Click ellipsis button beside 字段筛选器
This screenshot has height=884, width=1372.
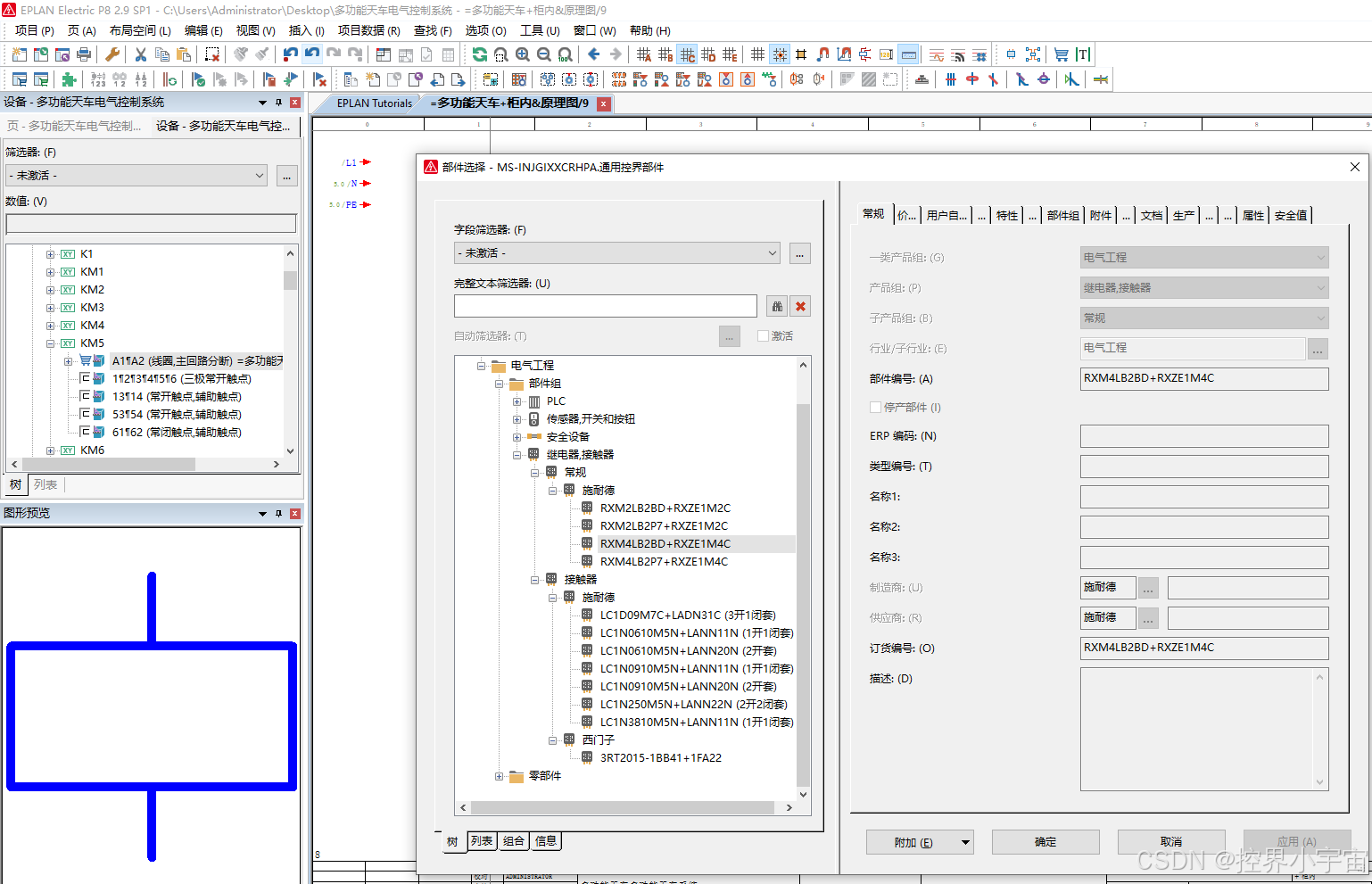point(800,253)
